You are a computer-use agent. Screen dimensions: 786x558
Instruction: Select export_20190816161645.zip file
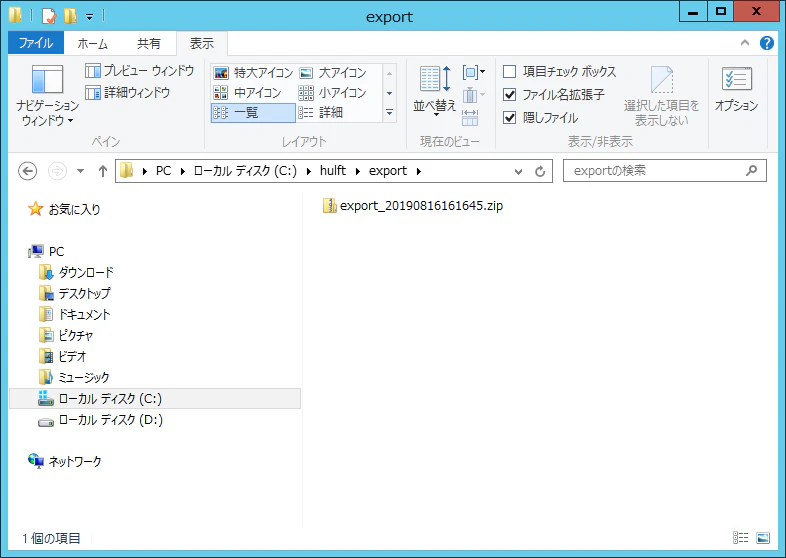point(413,206)
